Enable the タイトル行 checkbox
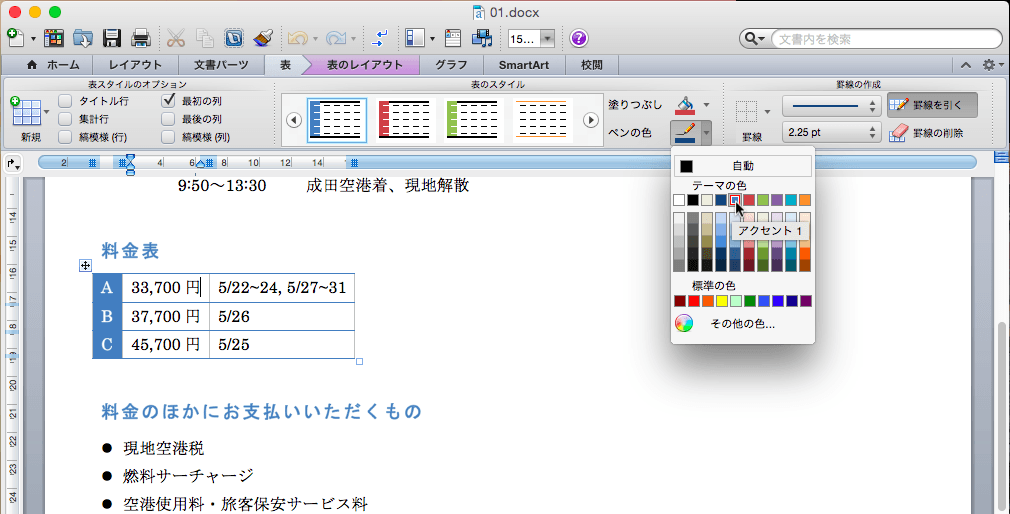The height and width of the screenshot is (514, 1010). pyautogui.click(x=65, y=101)
